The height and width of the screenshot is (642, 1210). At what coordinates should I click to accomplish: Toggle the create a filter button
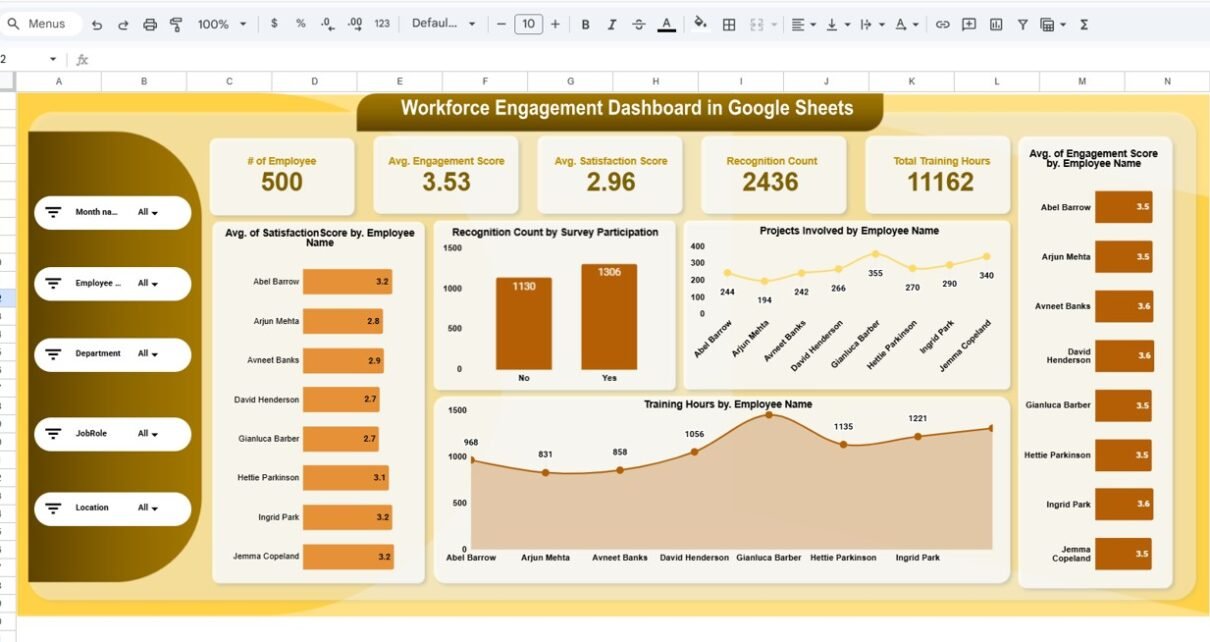[x=1022, y=24]
